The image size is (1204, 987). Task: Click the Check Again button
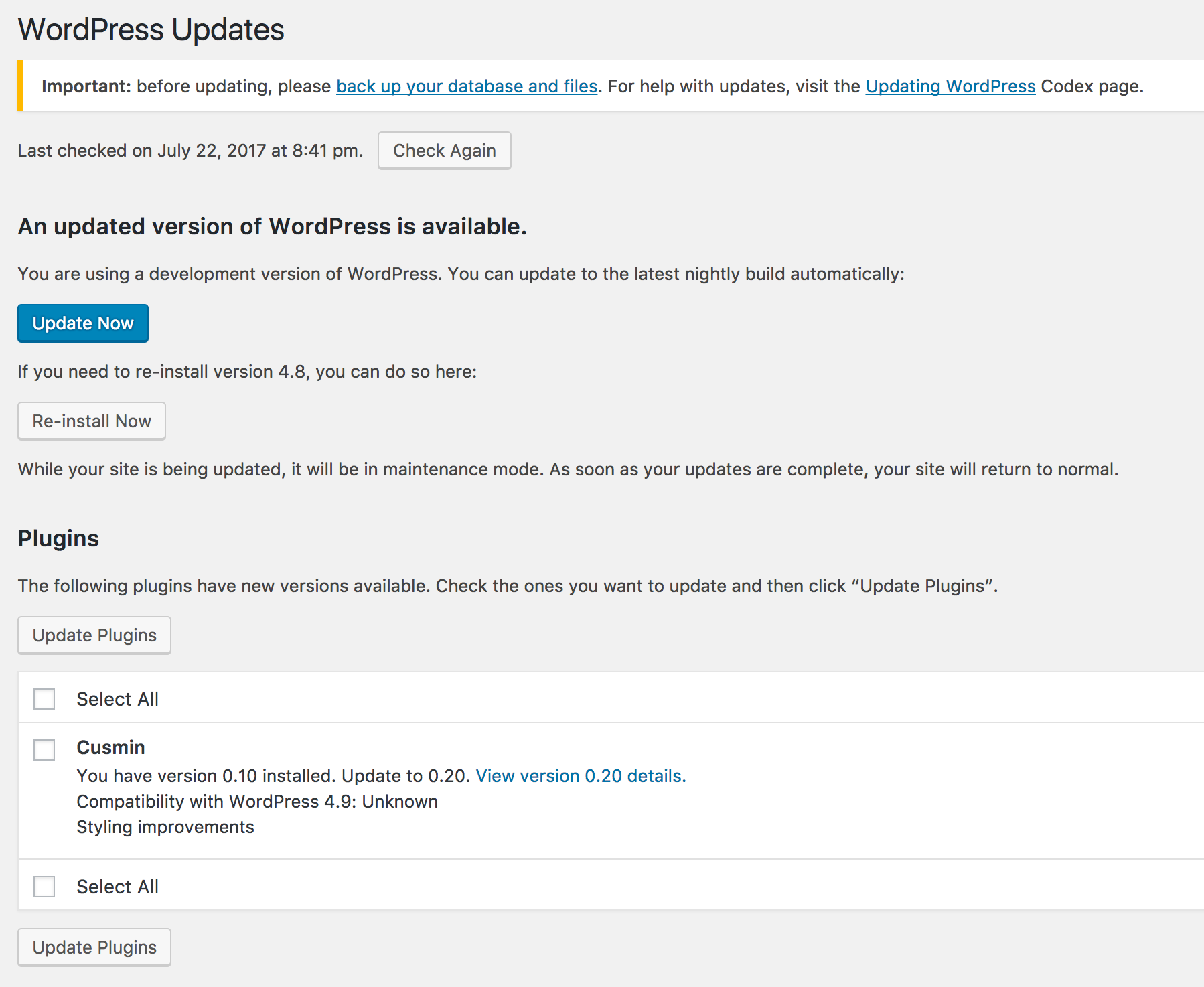point(445,151)
